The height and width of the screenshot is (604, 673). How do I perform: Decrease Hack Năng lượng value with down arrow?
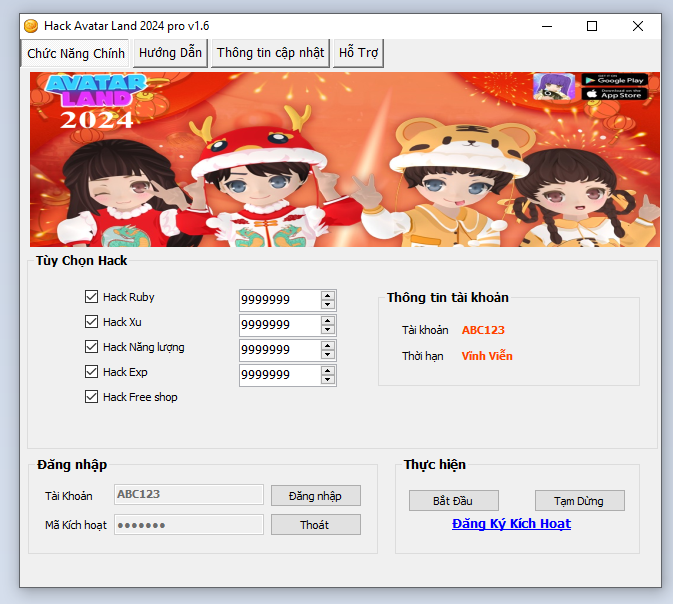pyautogui.click(x=327, y=355)
